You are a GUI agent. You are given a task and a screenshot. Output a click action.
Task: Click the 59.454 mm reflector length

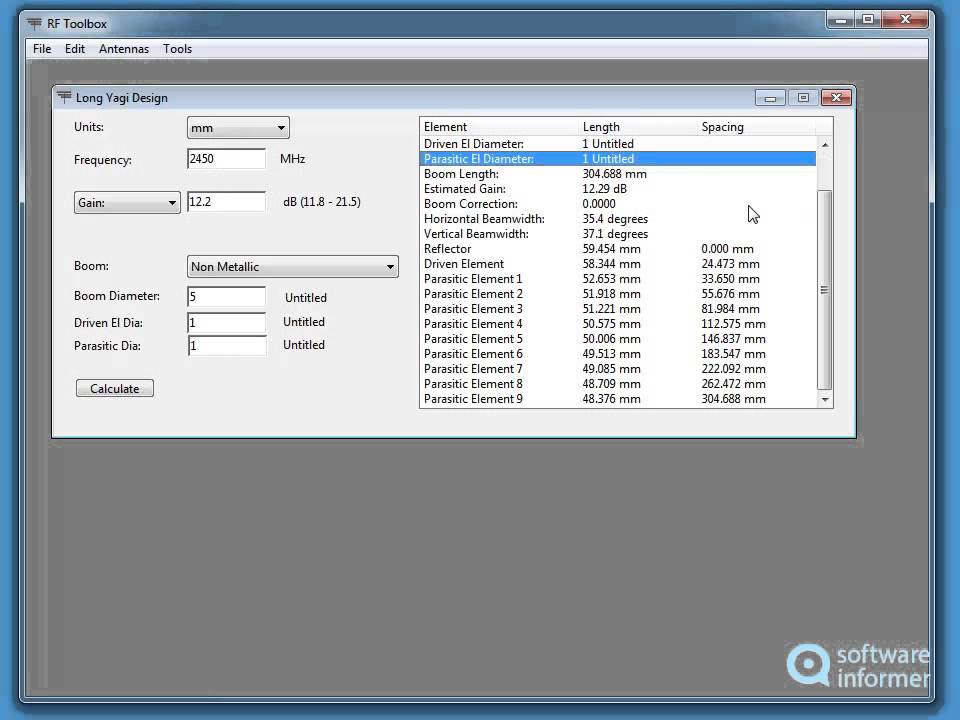click(611, 249)
